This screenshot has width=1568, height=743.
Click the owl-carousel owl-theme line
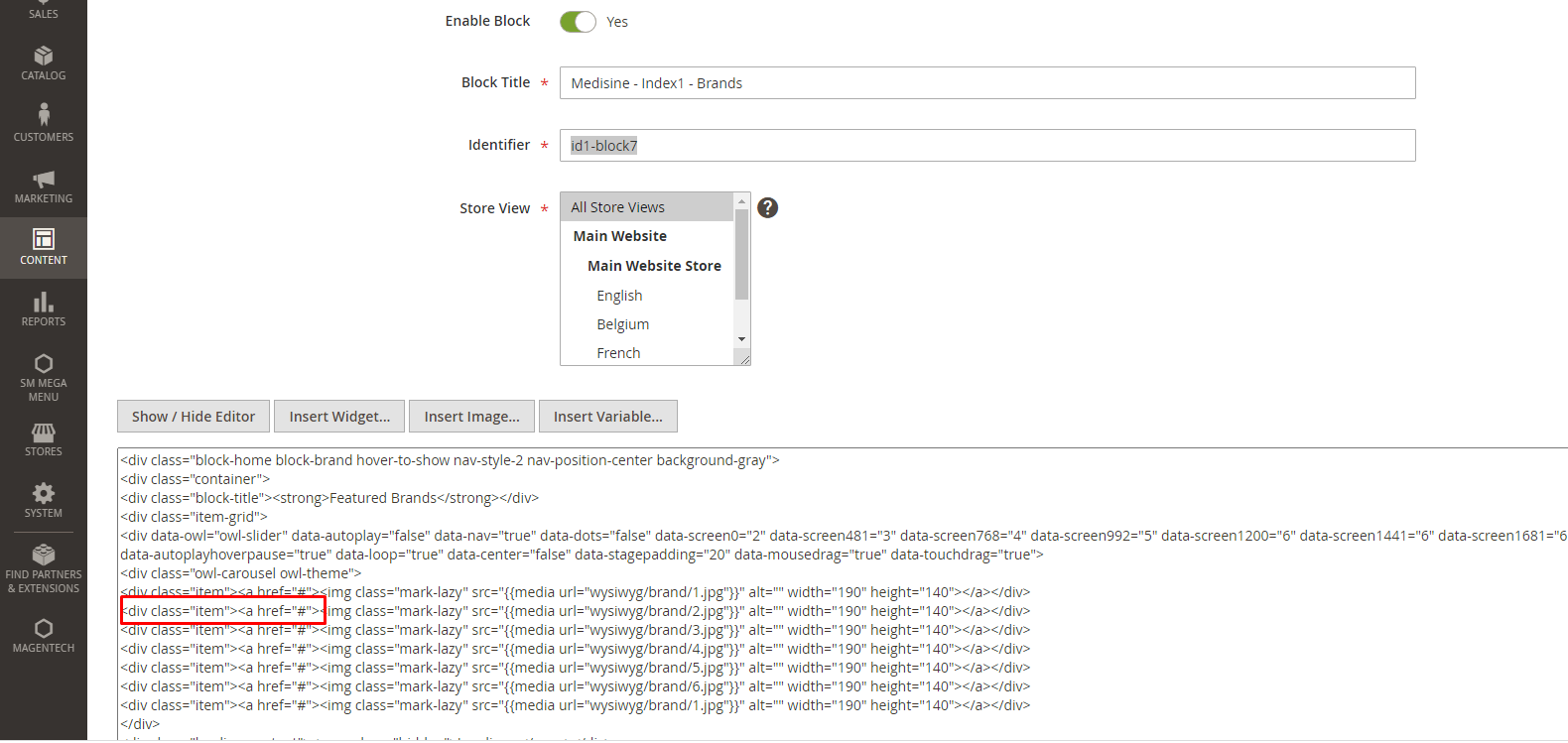point(241,573)
